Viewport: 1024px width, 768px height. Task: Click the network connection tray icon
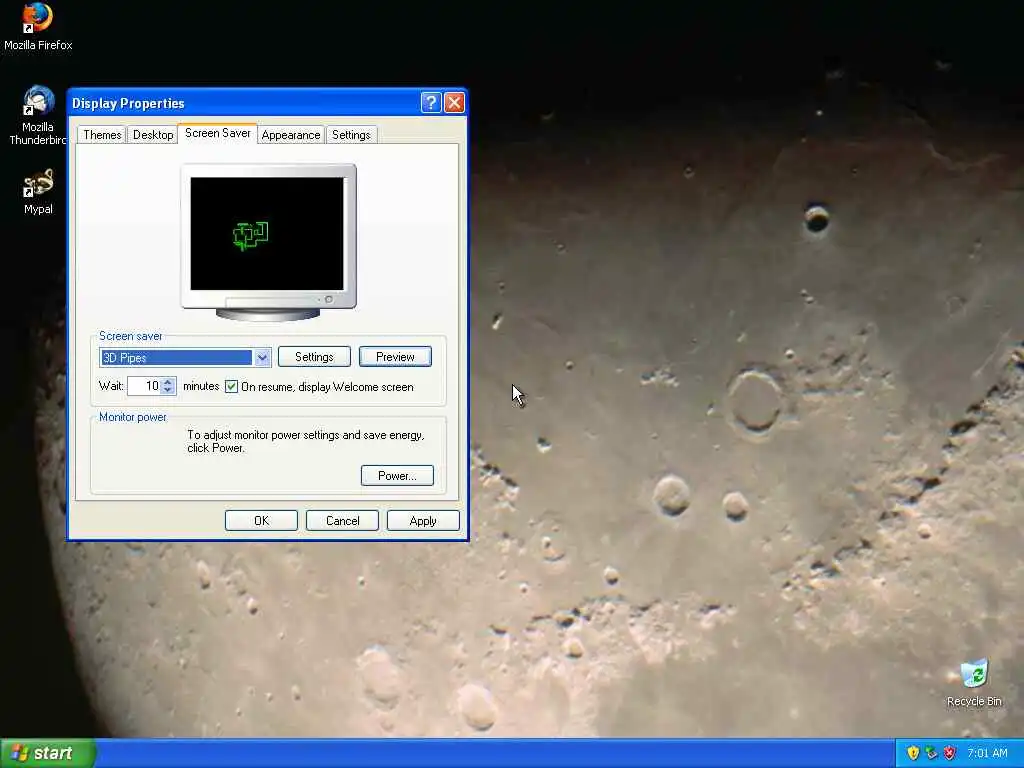931,753
